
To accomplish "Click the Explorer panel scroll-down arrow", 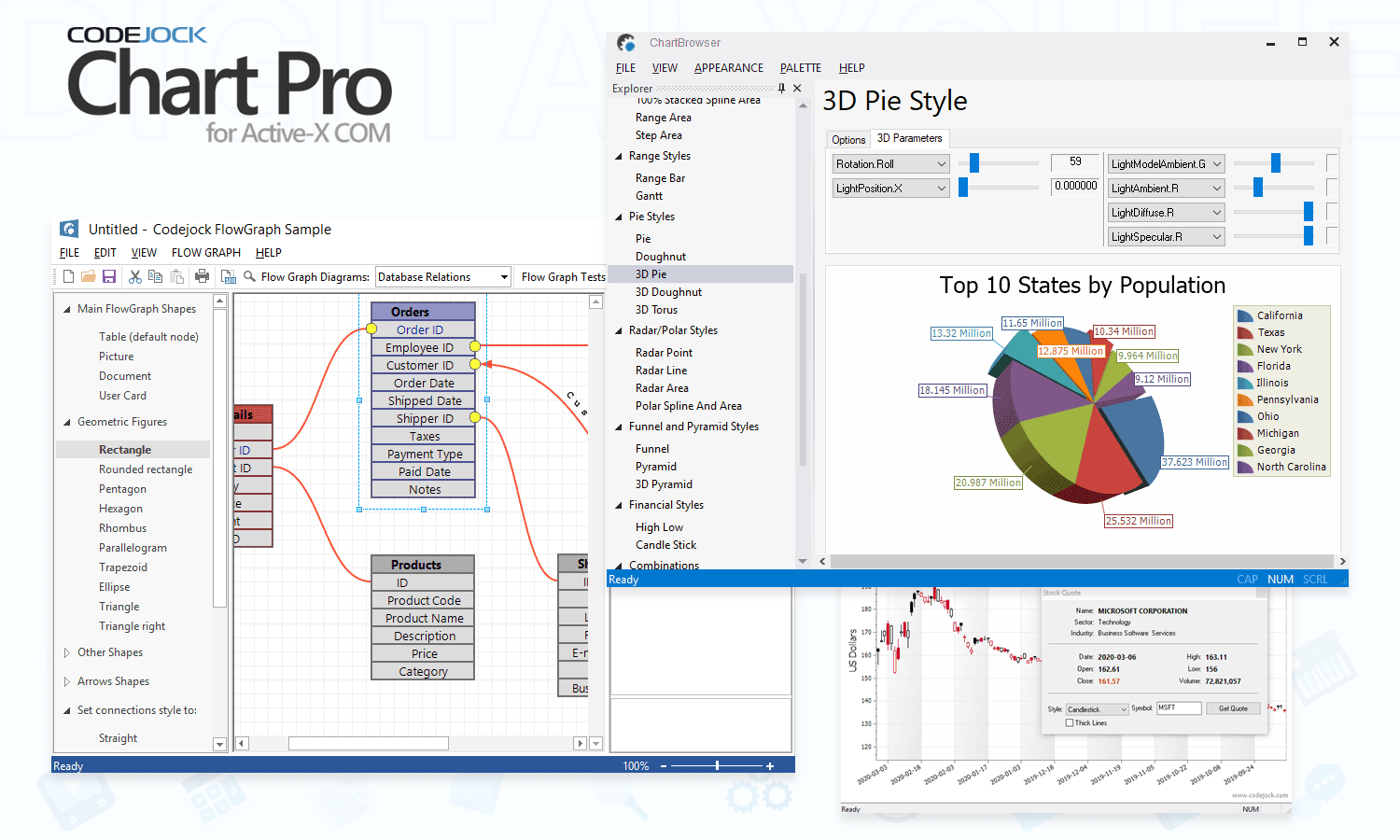I will tap(803, 562).
